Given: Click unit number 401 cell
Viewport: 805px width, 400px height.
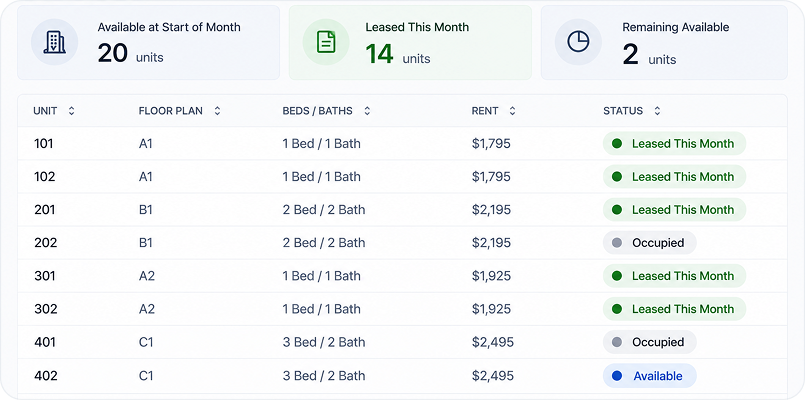Looking at the screenshot, I should pyautogui.click(x=45, y=342).
